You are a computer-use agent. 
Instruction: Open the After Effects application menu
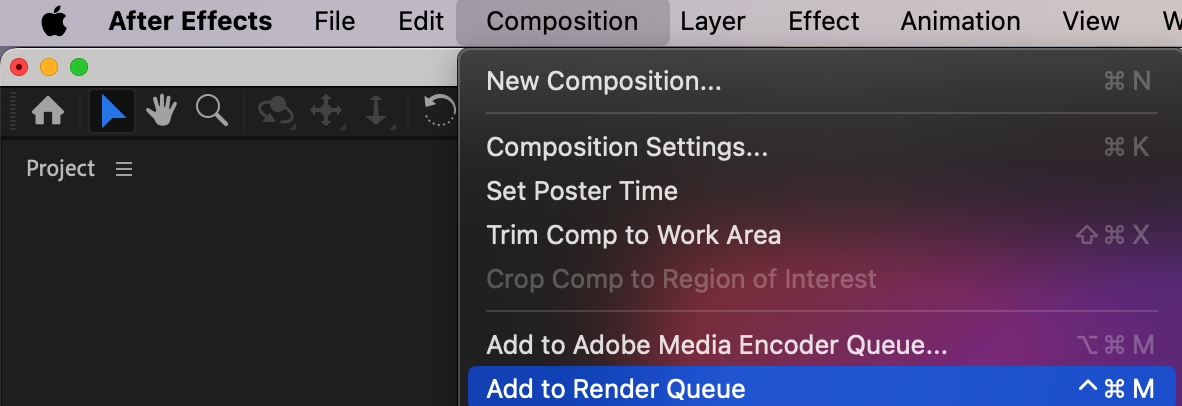(190, 21)
